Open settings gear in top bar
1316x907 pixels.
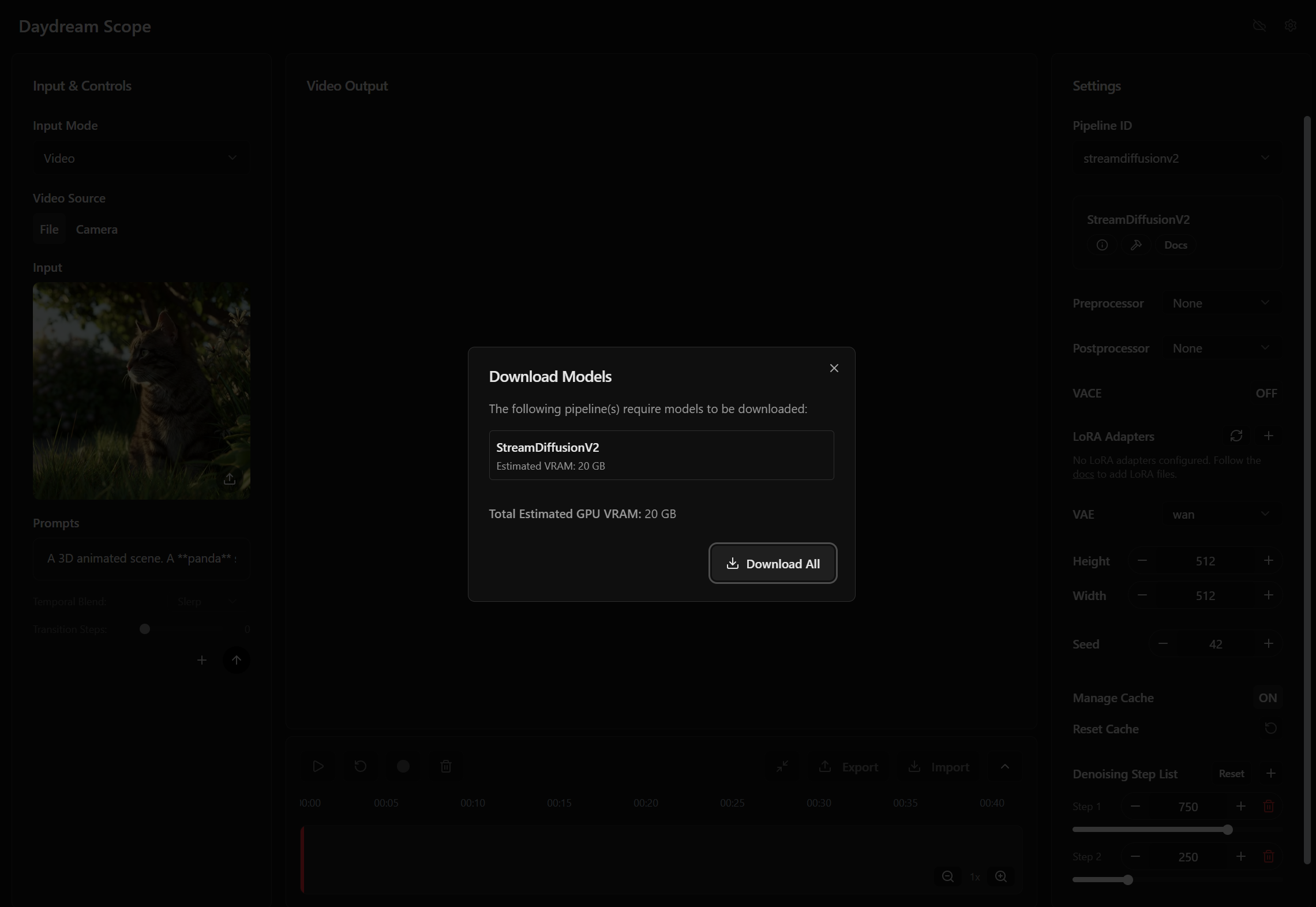pos(1291,26)
